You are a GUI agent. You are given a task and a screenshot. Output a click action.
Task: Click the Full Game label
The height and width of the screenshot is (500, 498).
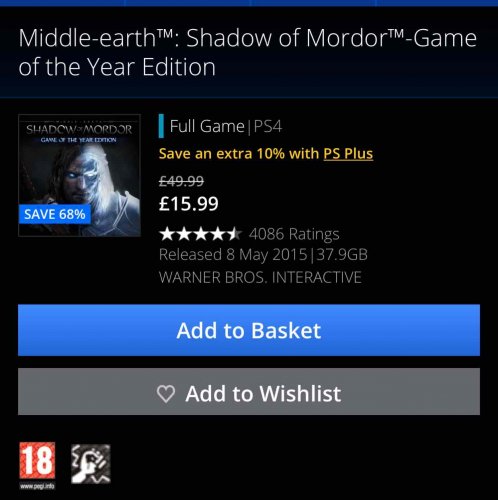(207, 126)
